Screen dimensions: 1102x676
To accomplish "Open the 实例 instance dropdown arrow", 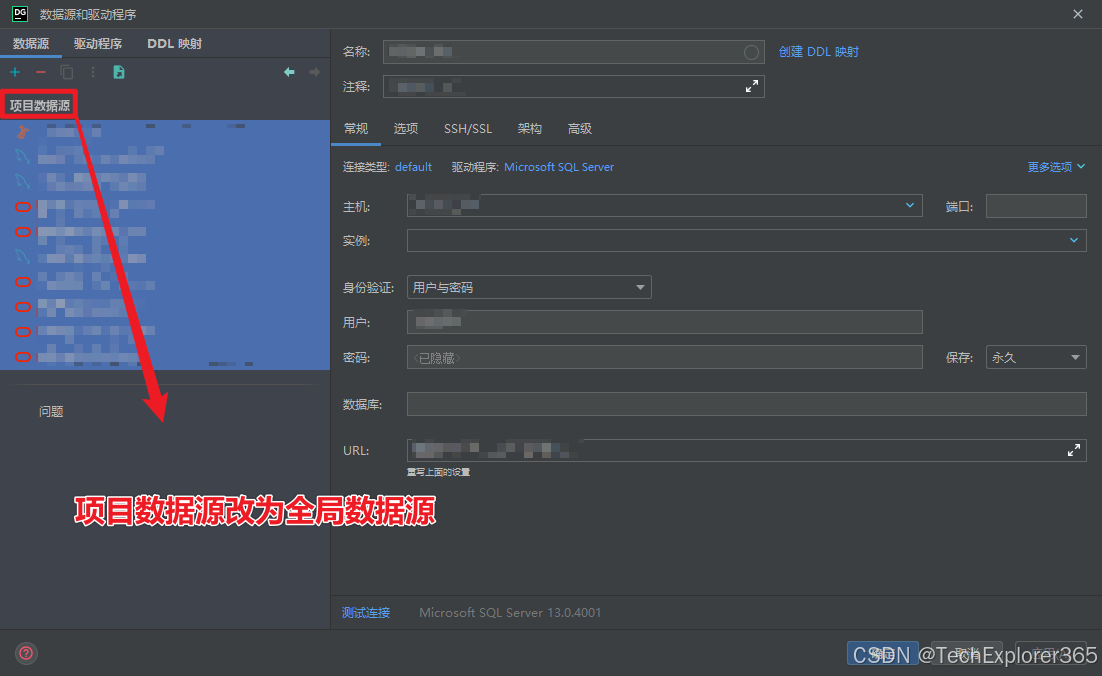I will pos(1074,240).
